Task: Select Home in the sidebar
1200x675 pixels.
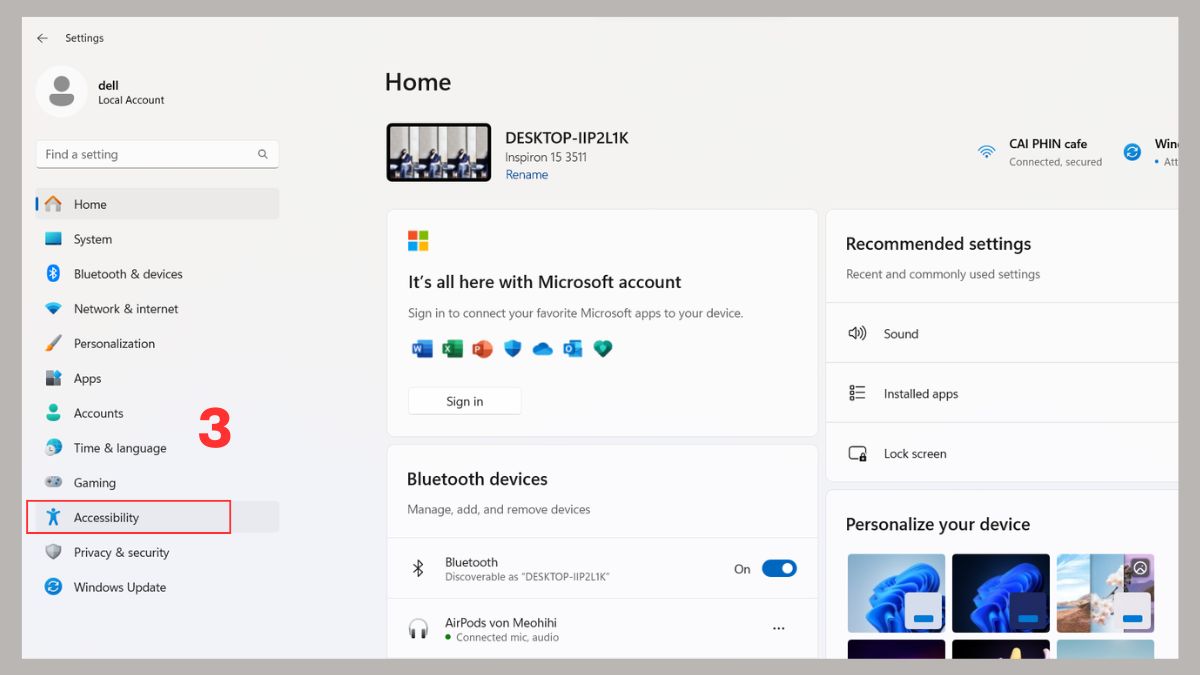Action: pos(157,204)
